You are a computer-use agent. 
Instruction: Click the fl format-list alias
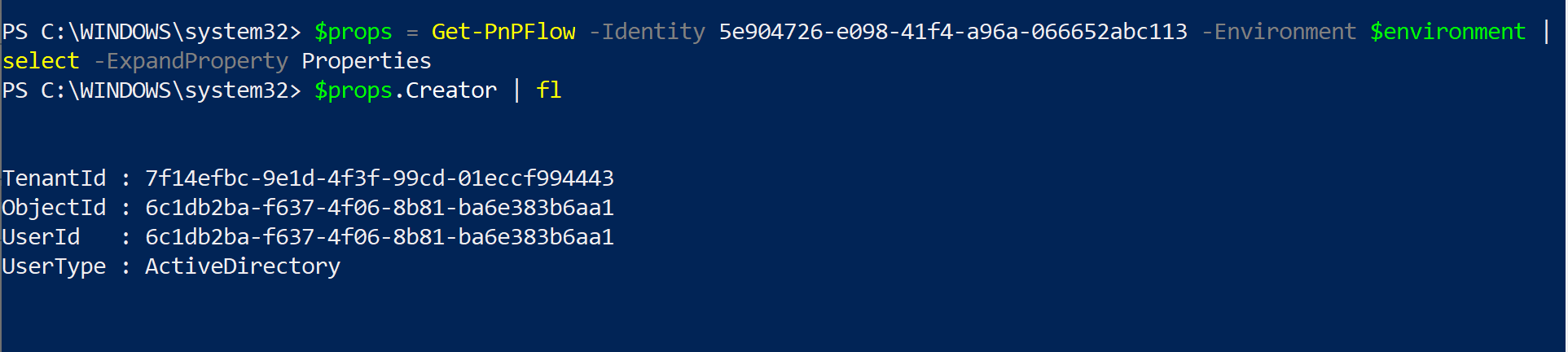click(x=549, y=90)
